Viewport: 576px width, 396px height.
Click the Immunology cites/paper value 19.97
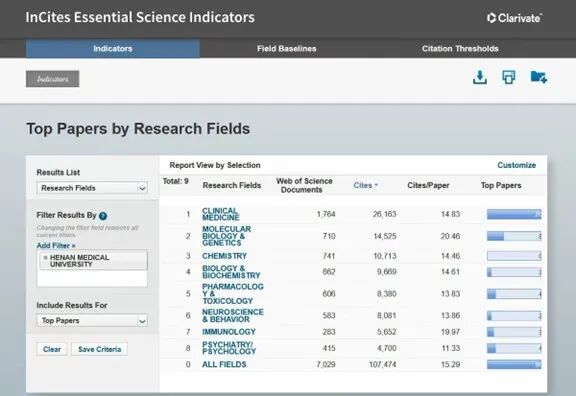click(x=450, y=332)
